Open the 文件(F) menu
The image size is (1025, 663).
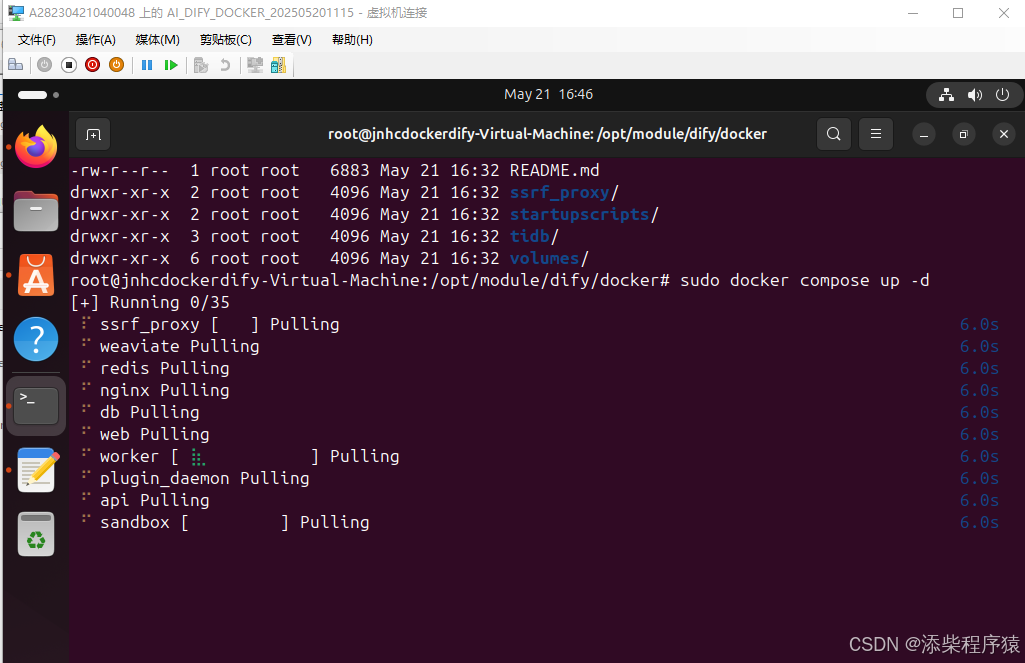click(37, 40)
